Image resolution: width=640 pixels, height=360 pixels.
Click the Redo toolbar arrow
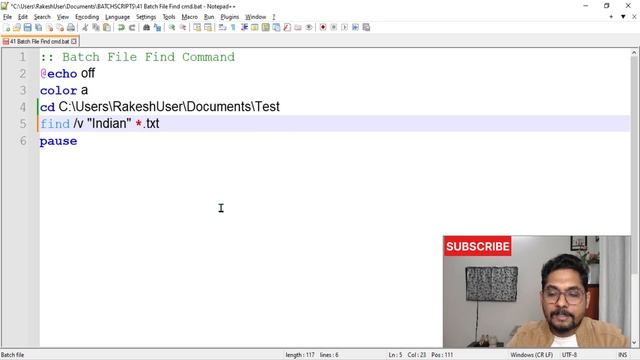[x=132, y=27]
